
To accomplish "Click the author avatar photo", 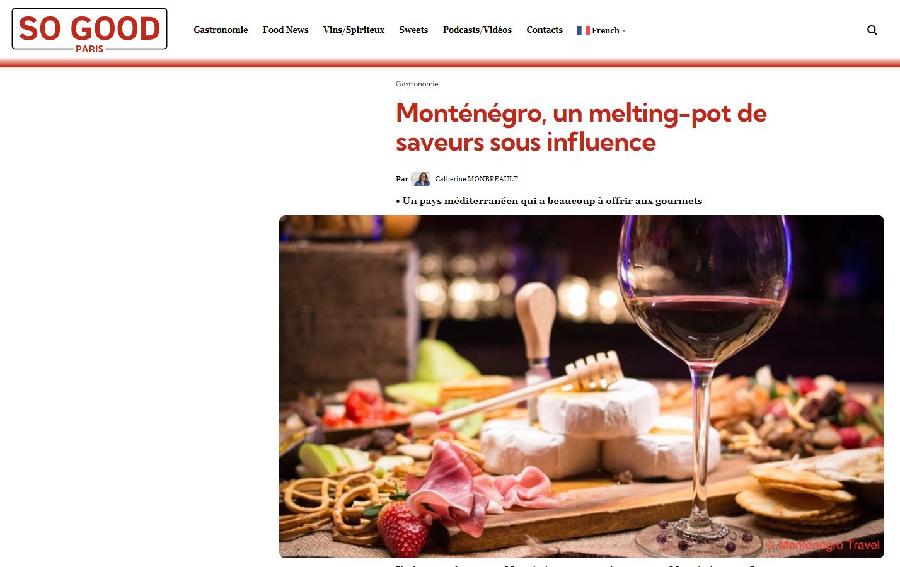I will pos(421,178).
